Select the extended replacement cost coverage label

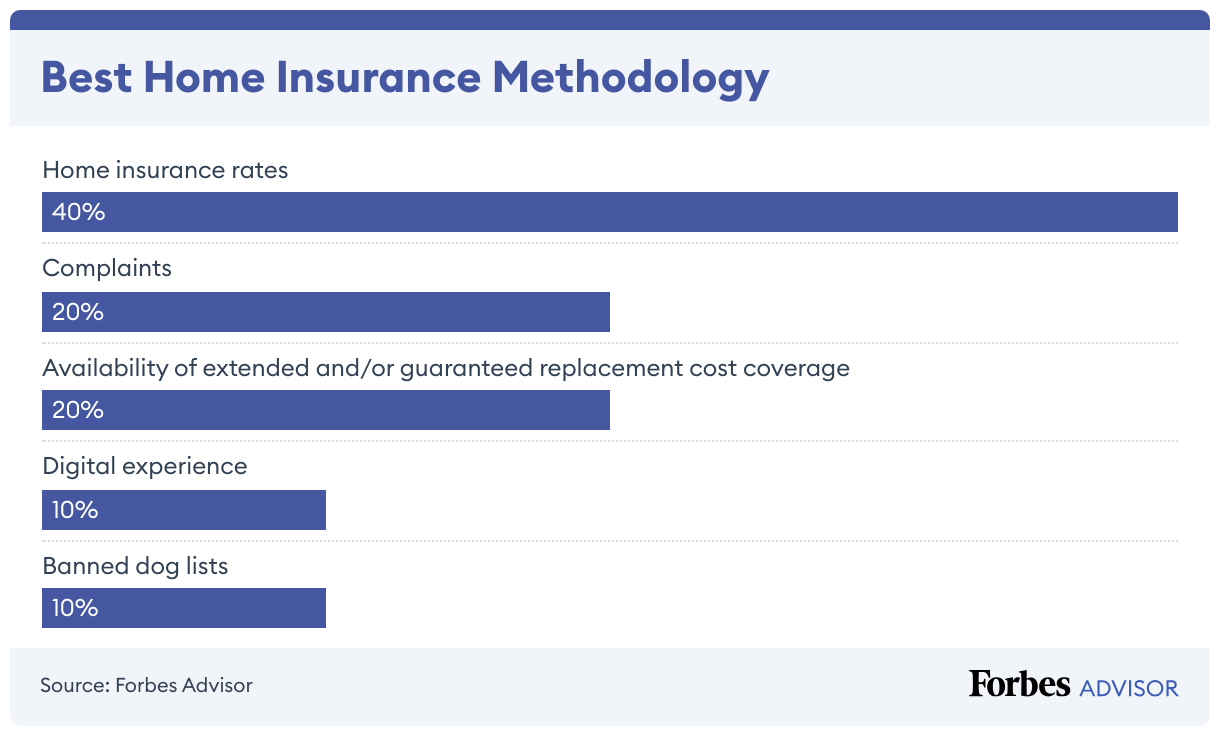[446, 368]
